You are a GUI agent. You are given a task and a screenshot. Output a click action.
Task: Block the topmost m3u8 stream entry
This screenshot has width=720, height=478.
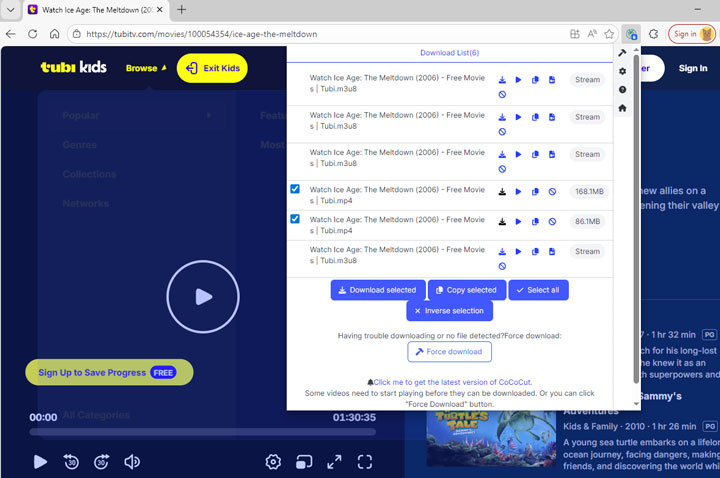pos(502,95)
